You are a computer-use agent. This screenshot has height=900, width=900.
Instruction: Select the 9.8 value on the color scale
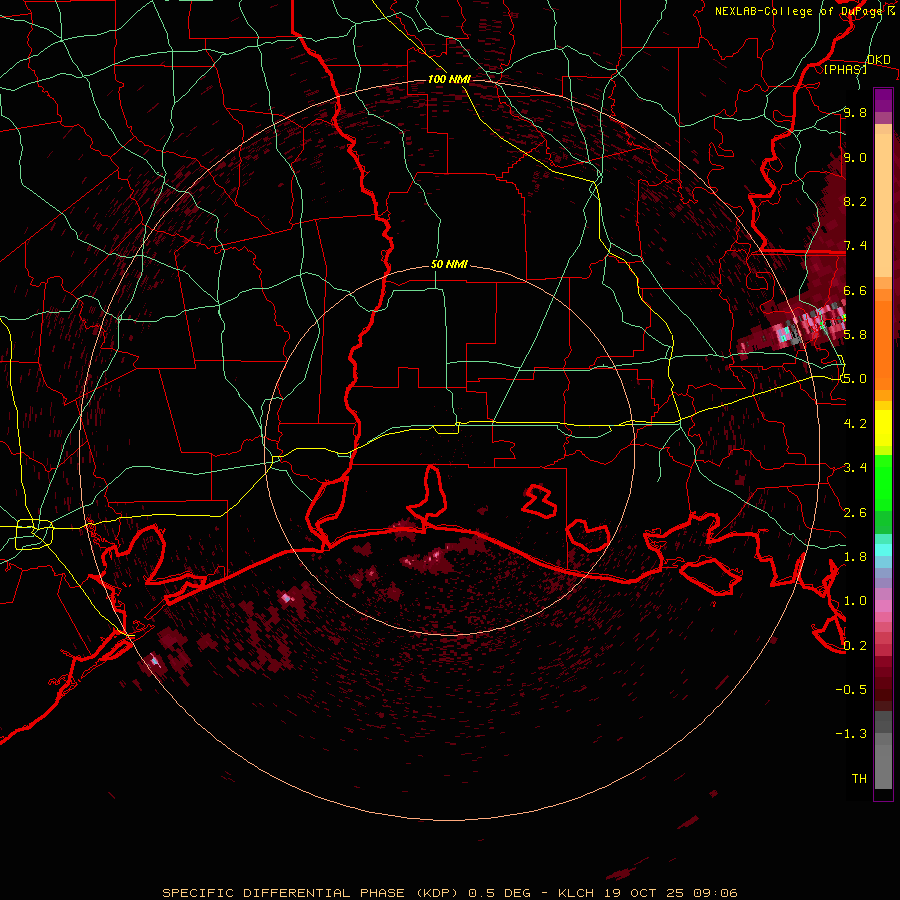coord(855,112)
